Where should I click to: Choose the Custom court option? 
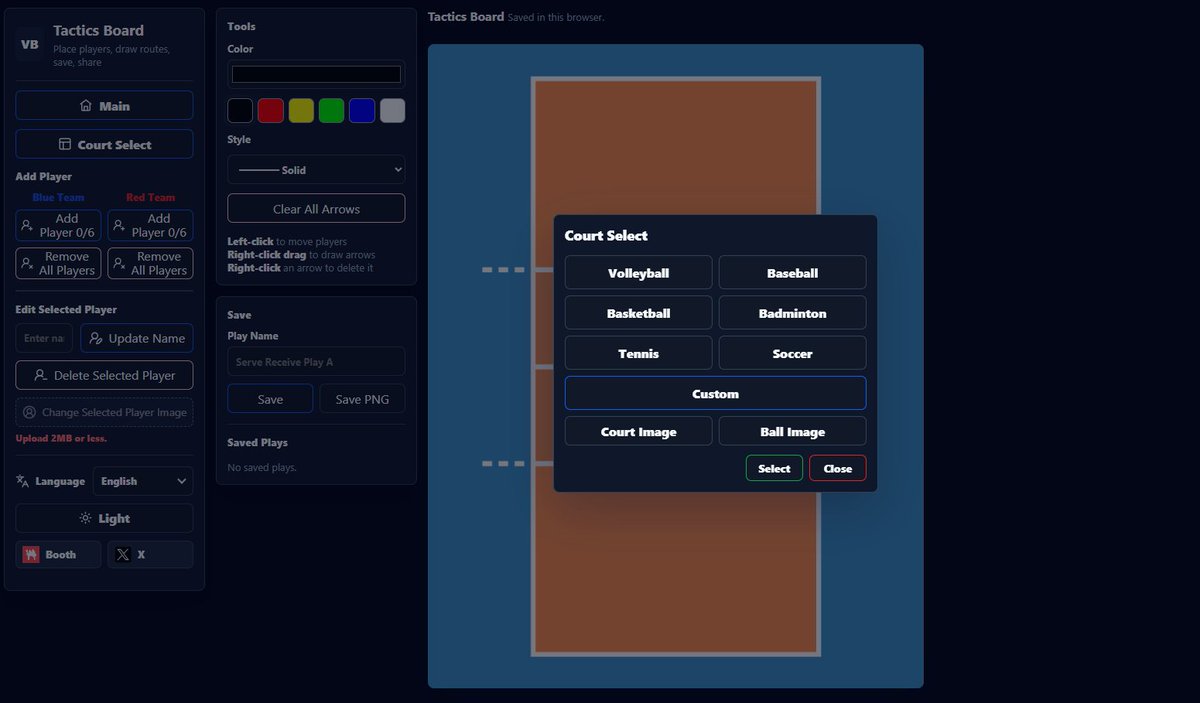point(715,393)
